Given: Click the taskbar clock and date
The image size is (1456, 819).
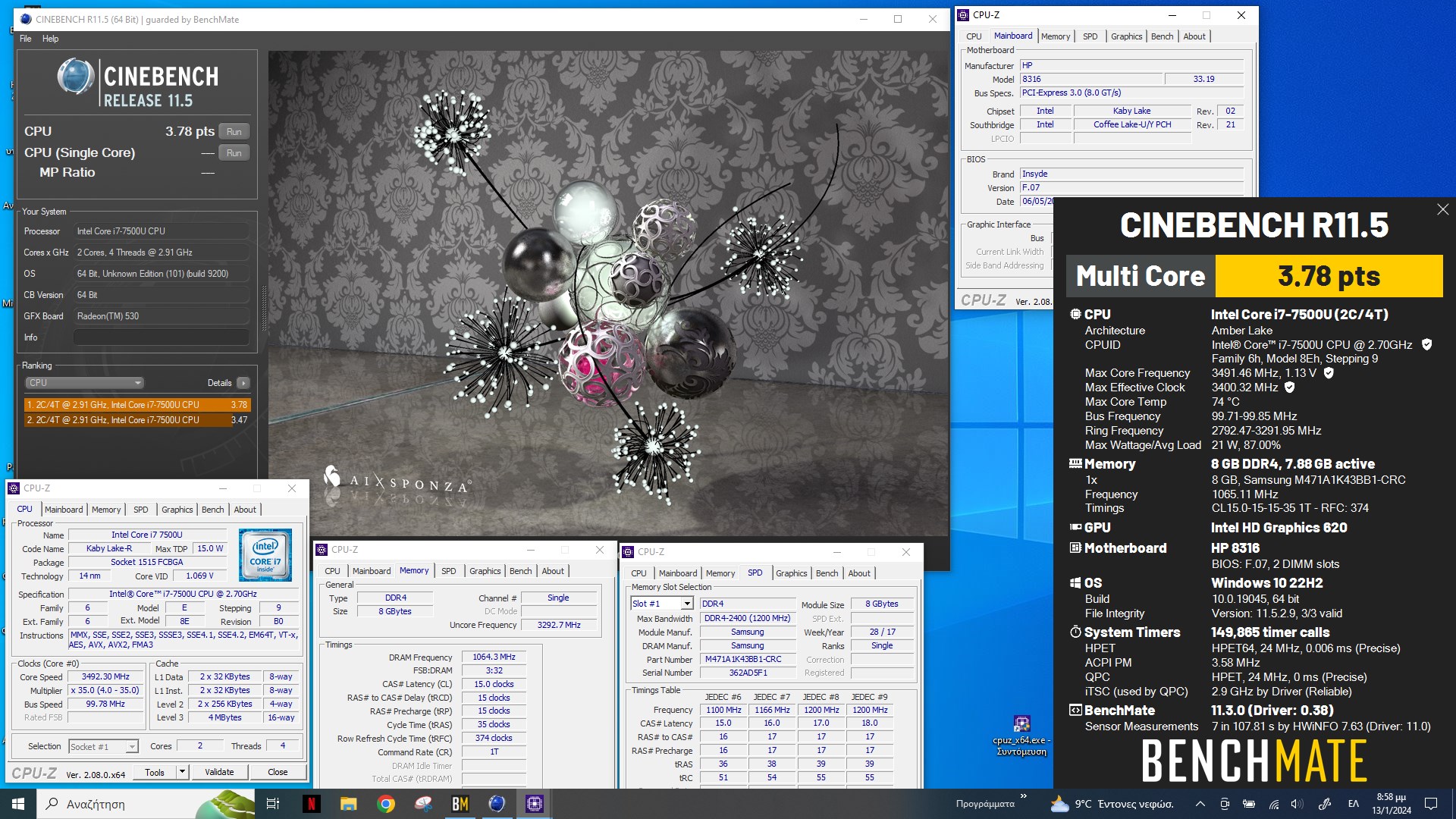Looking at the screenshot, I should [x=1392, y=804].
